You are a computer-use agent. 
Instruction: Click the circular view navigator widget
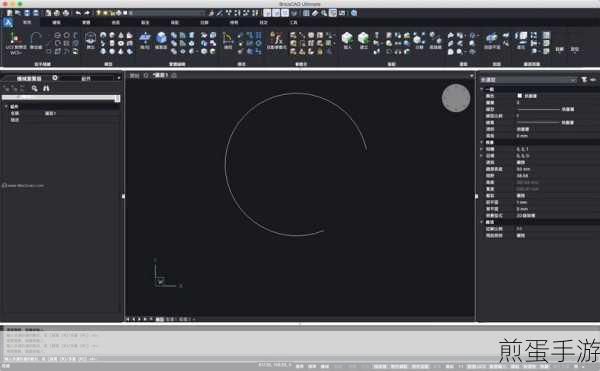click(x=456, y=98)
